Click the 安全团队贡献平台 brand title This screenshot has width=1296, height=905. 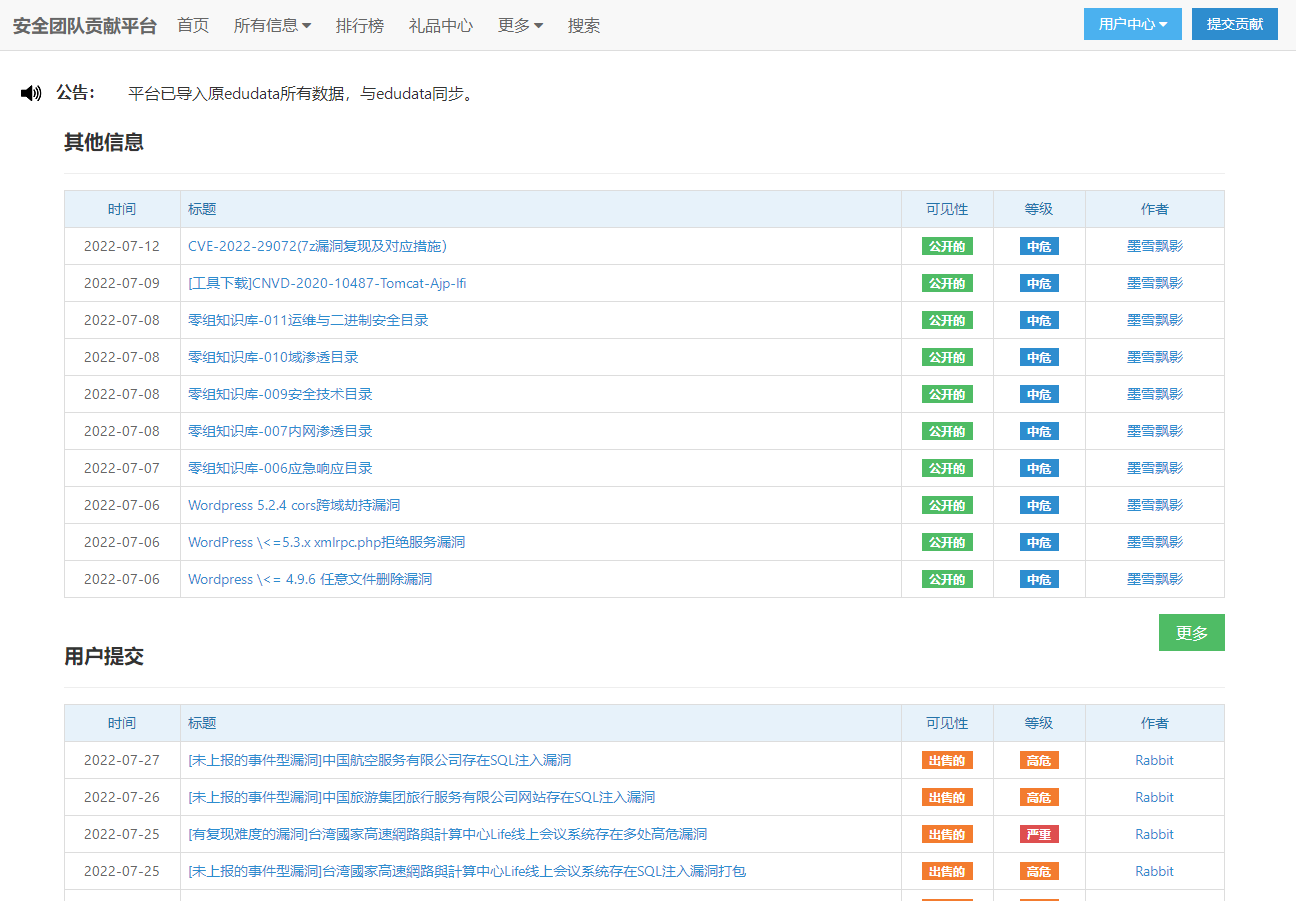click(84, 26)
